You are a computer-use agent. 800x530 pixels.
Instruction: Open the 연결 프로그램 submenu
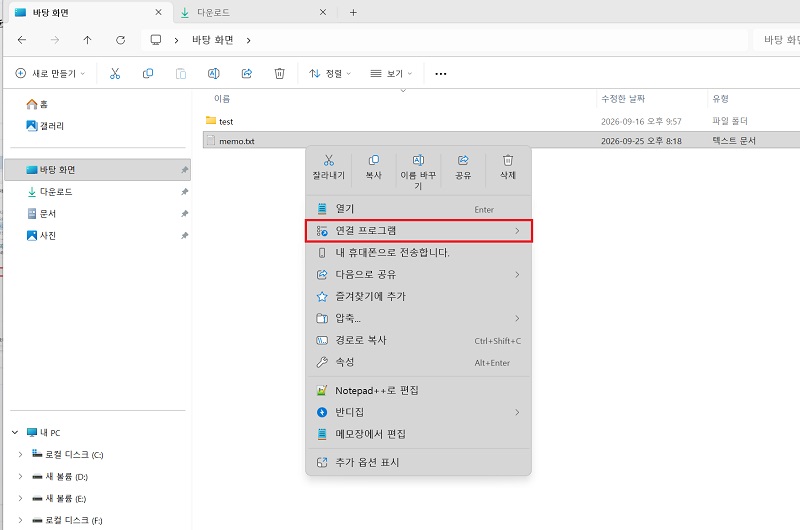click(x=418, y=231)
